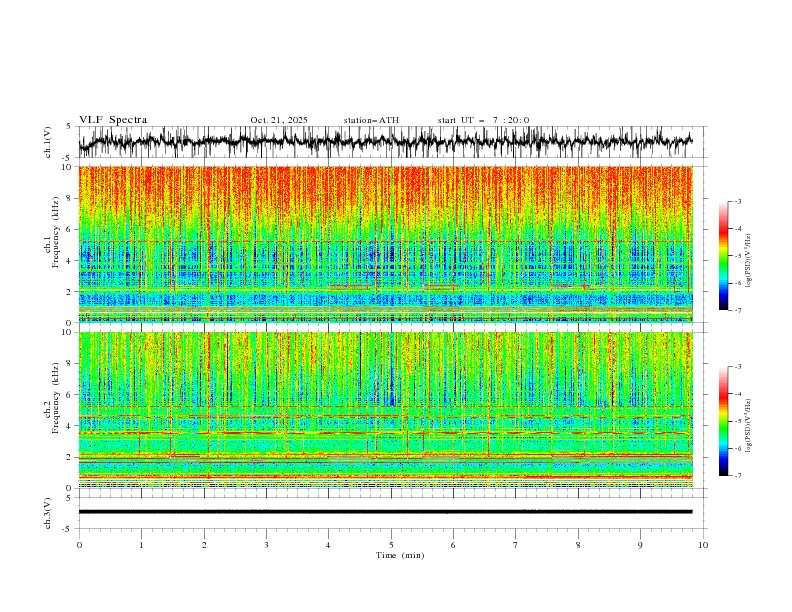Click the ch.1 spectrogram color scale bar

click(x=723, y=255)
